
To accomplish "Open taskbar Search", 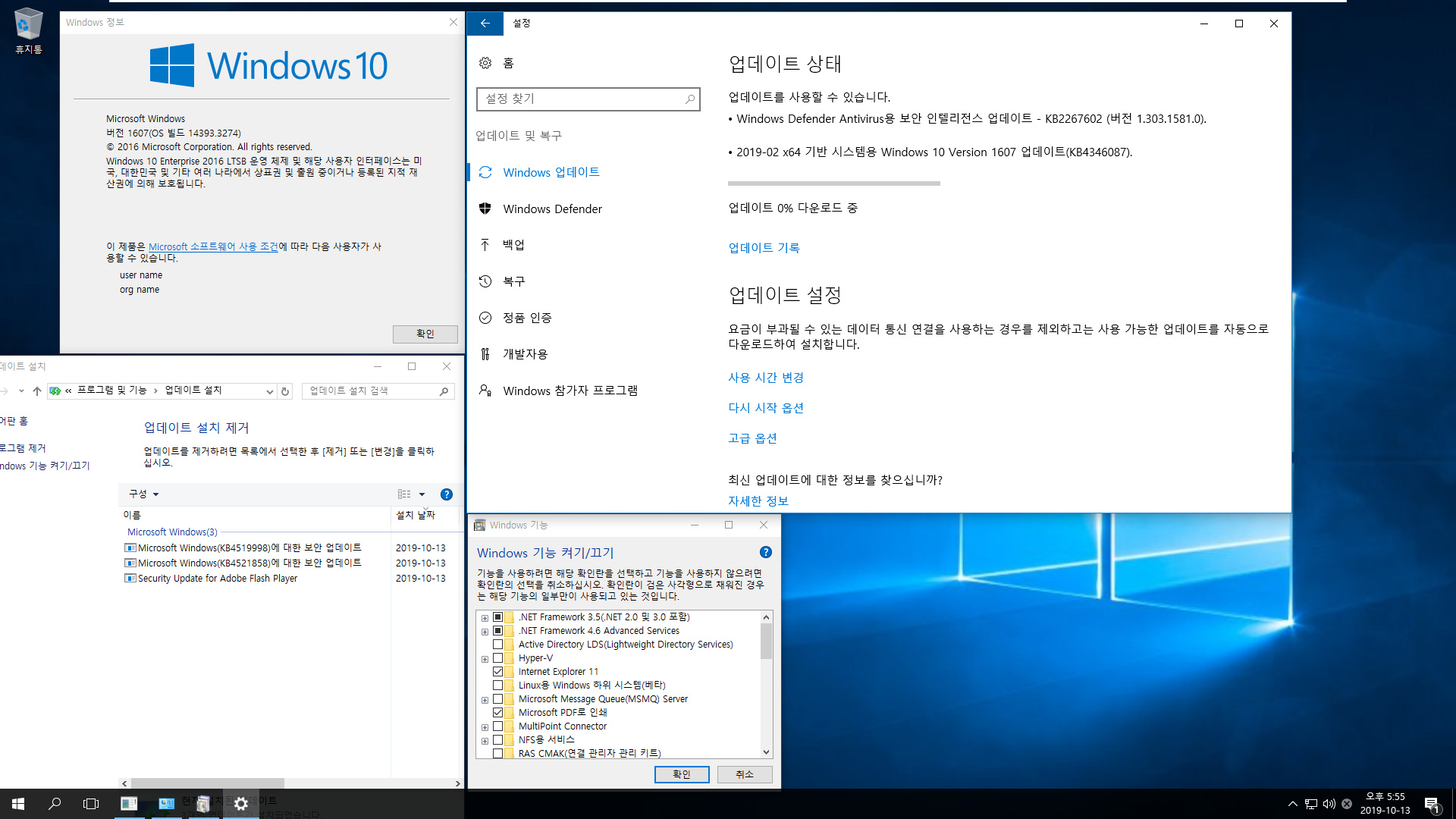I will pos(55,804).
